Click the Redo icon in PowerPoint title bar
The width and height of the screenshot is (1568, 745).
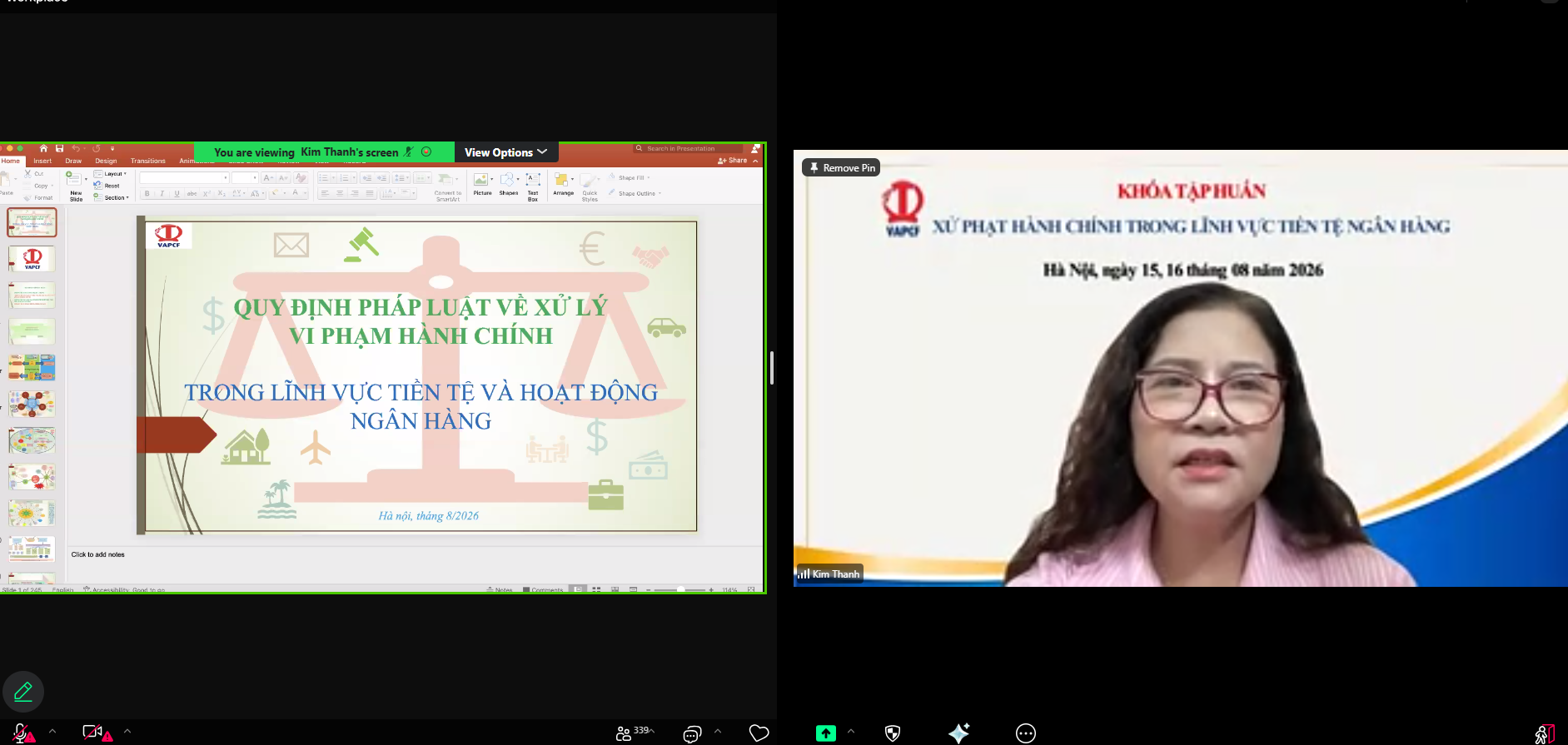pos(96,148)
